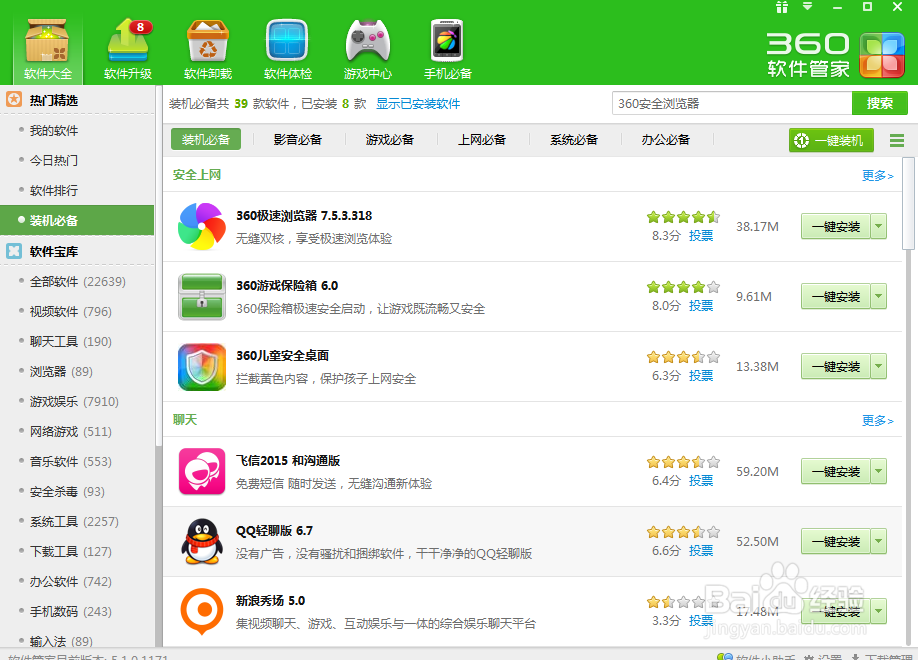Switch to the 影音必备 tab
The width and height of the screenshot is (918, 660).
[x=298, y=139]
